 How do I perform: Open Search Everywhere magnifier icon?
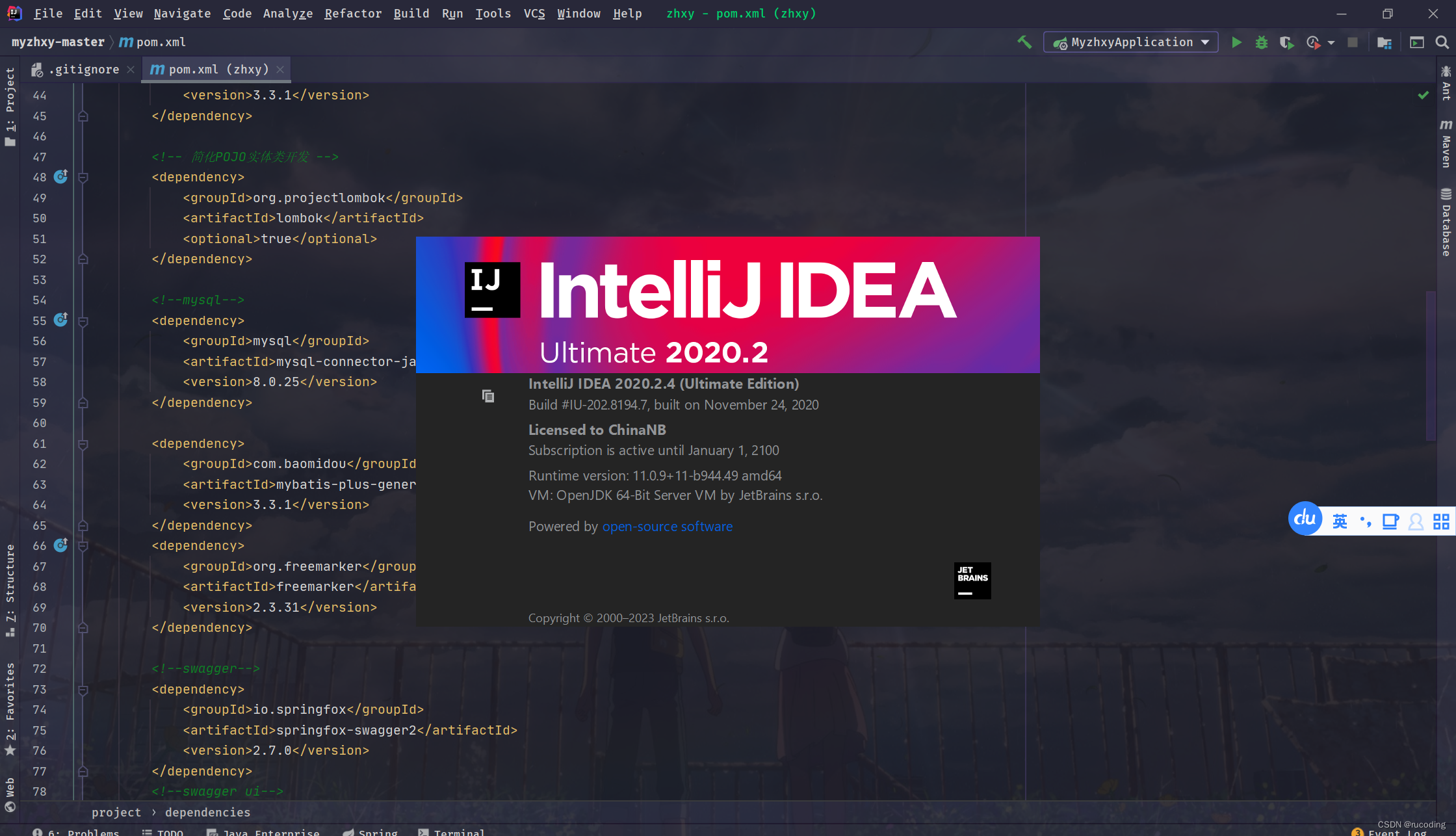[1442, 42]
